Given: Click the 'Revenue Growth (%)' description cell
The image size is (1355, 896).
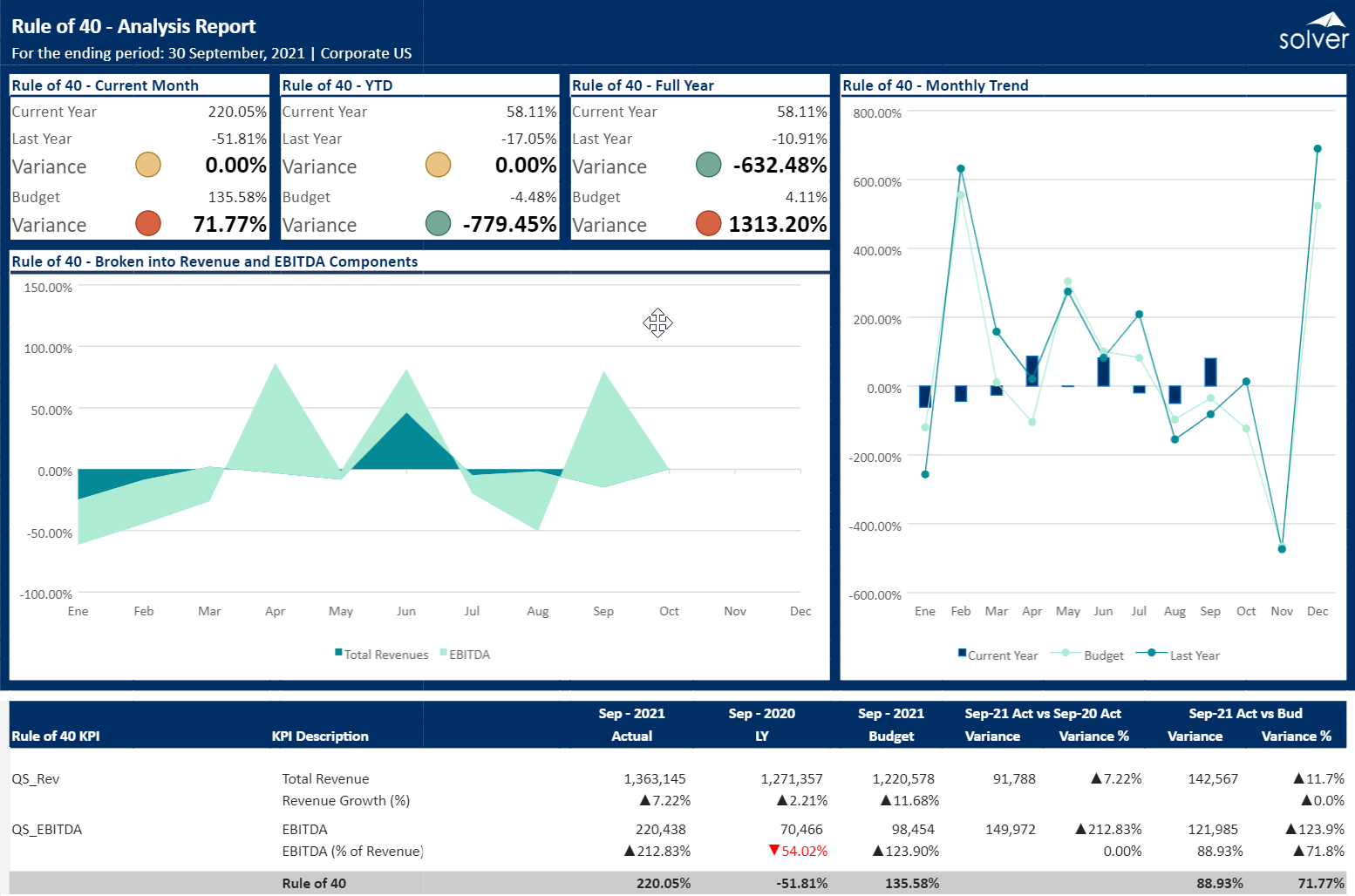Looking at the screenshot, I should [x=346, y=801].
